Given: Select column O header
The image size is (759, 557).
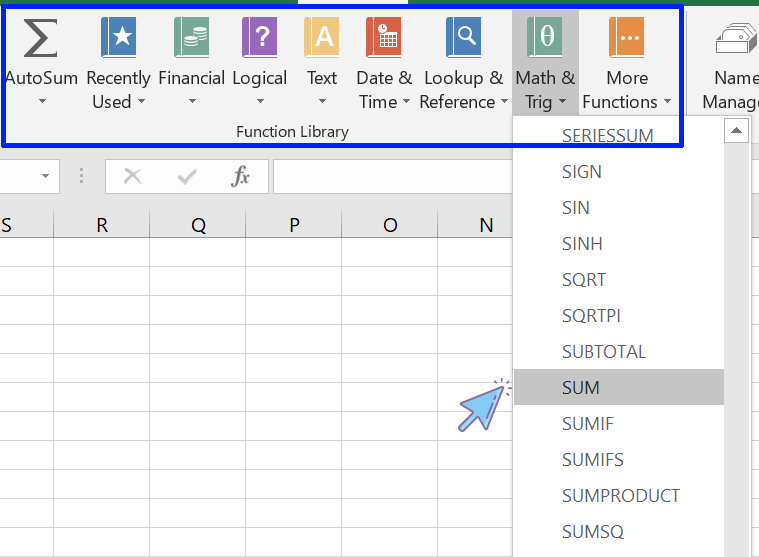Looking at the screenshot, I should point(390,225).
